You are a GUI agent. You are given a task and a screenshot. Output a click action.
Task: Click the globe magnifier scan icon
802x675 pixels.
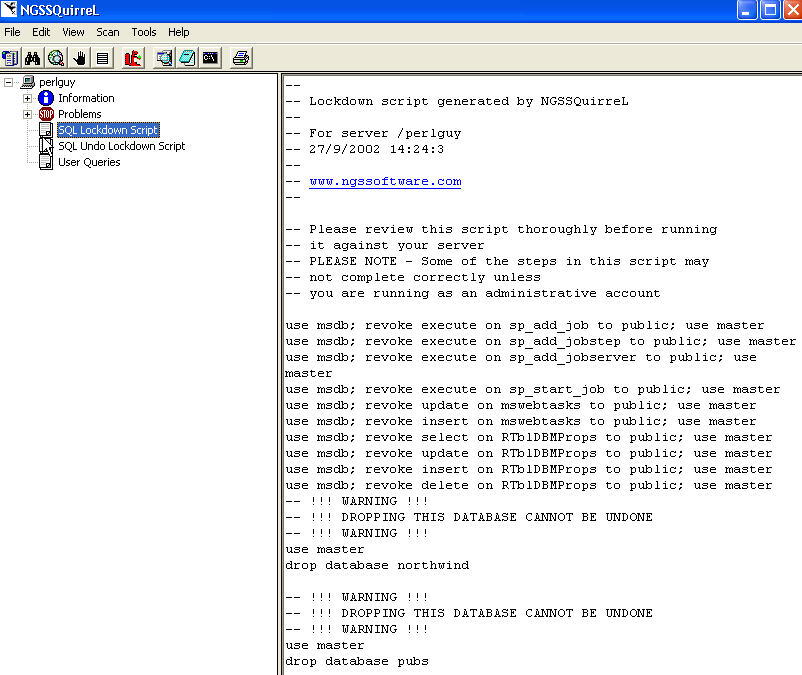coord(56,58)
